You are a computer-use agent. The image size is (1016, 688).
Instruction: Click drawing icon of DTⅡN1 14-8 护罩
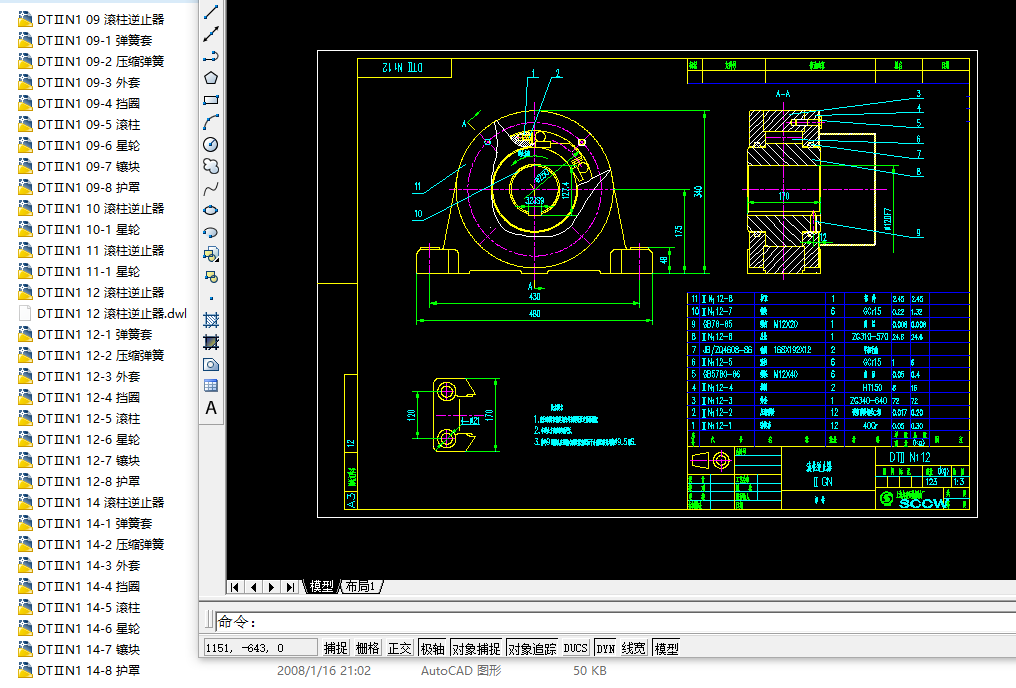click(x=25, y=671)
